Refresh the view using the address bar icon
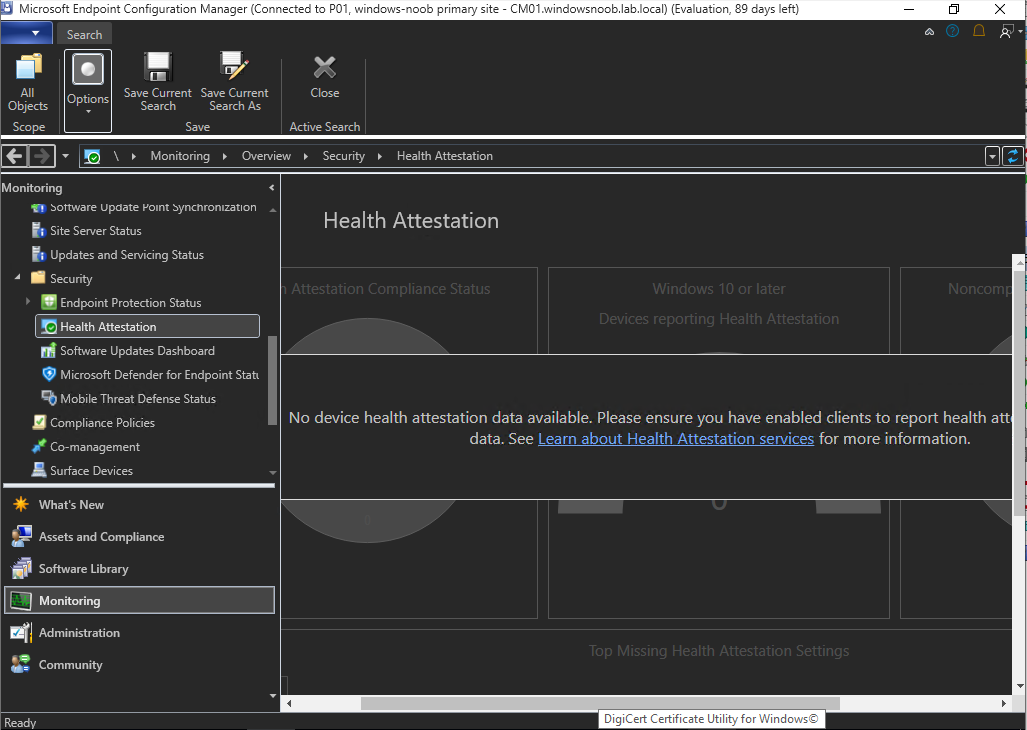 1013,156
